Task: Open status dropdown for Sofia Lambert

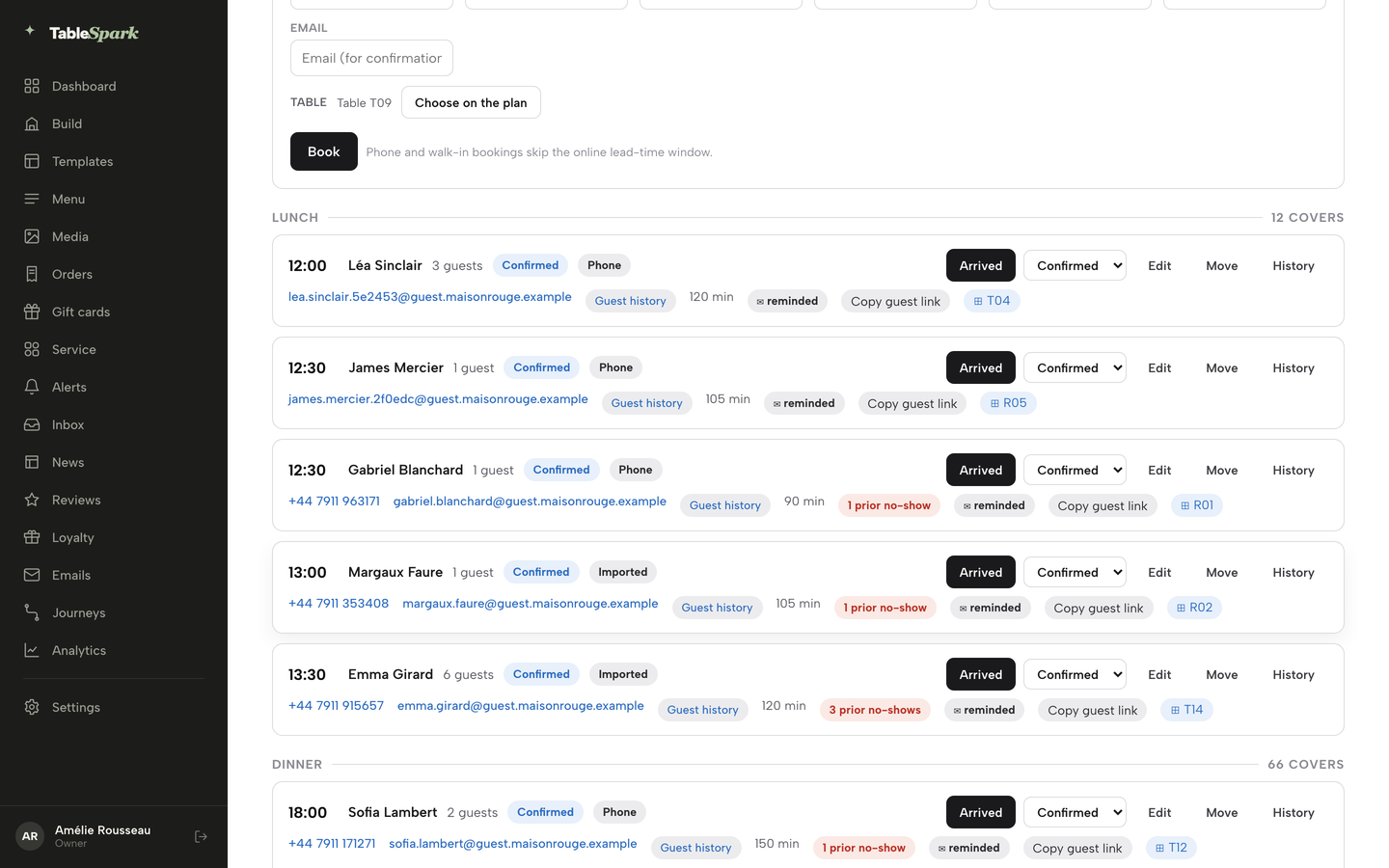Action: (1075, 812)
